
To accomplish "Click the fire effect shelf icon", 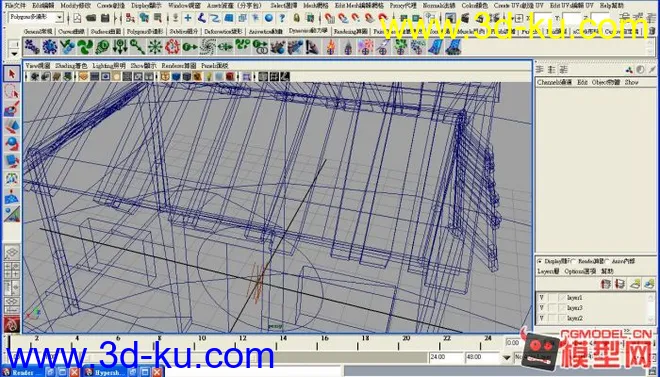I will [x=330, y=47].
